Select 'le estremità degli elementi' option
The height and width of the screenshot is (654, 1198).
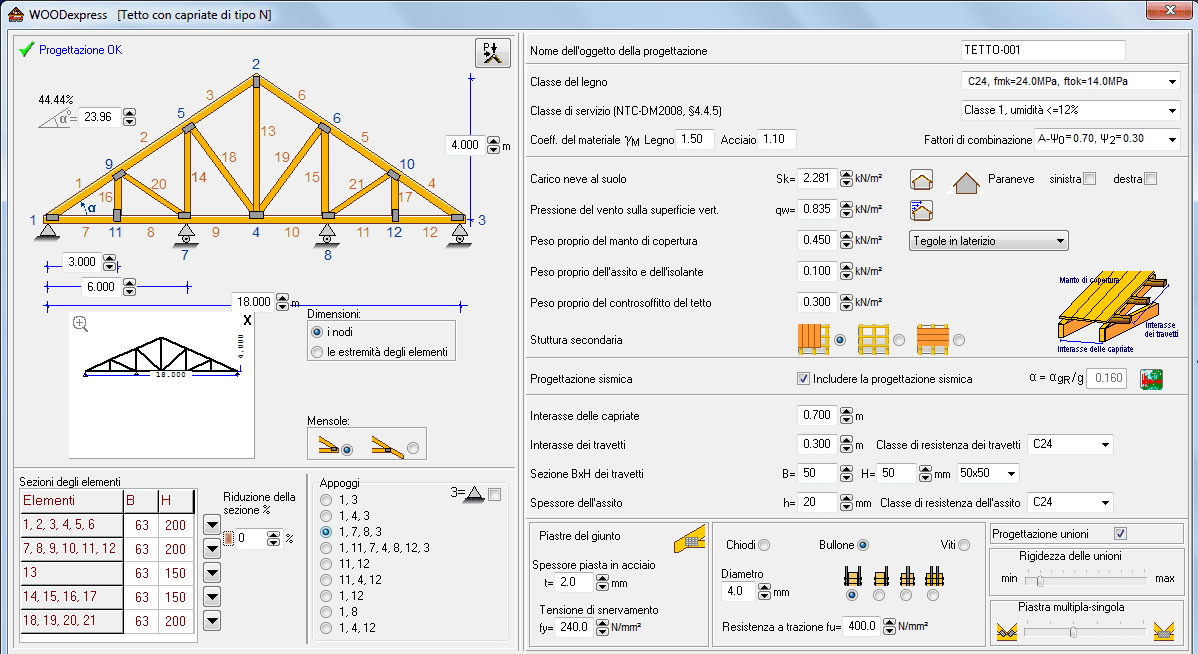pos(317,351)
